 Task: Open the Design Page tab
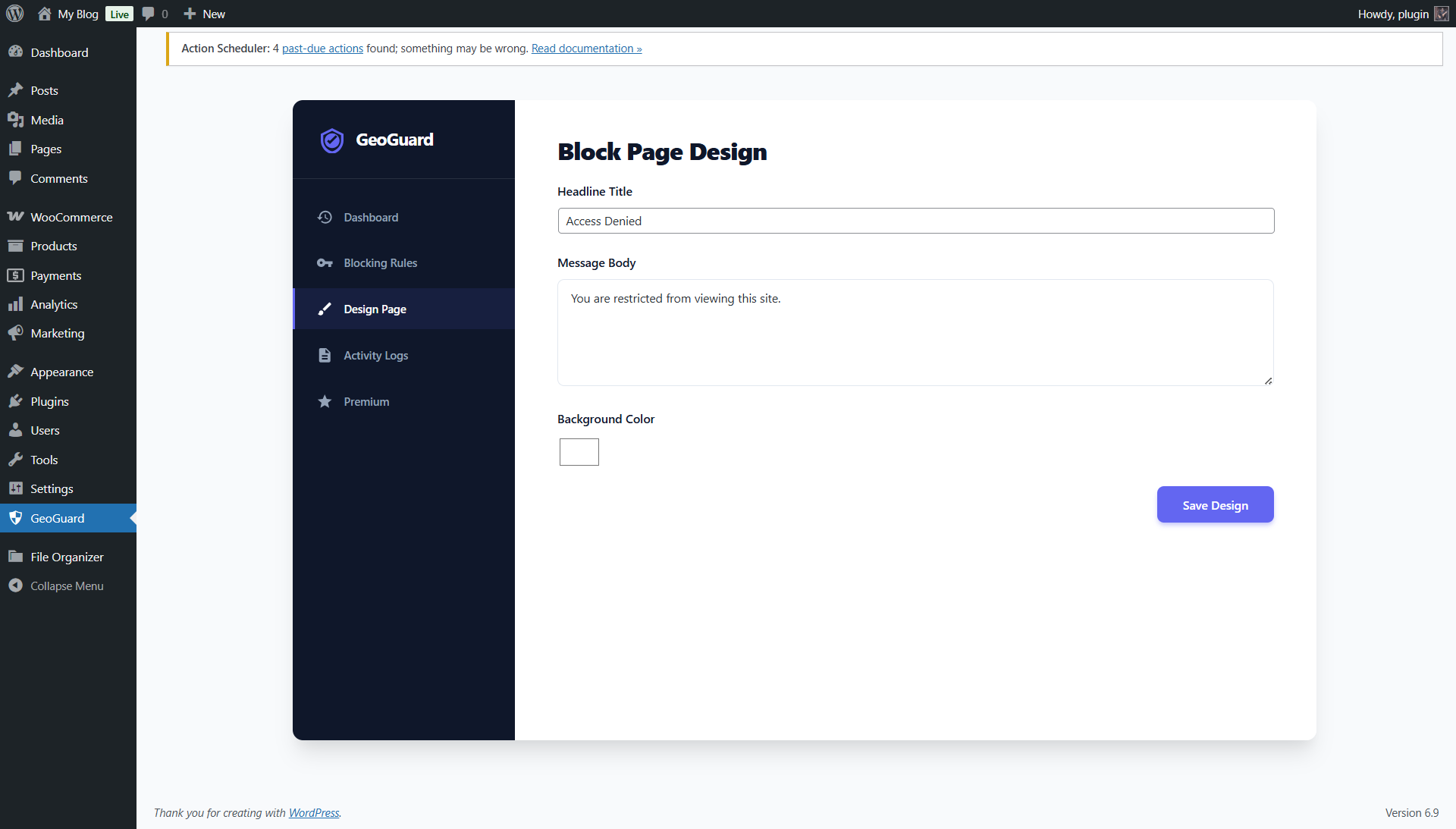point(375,309)
